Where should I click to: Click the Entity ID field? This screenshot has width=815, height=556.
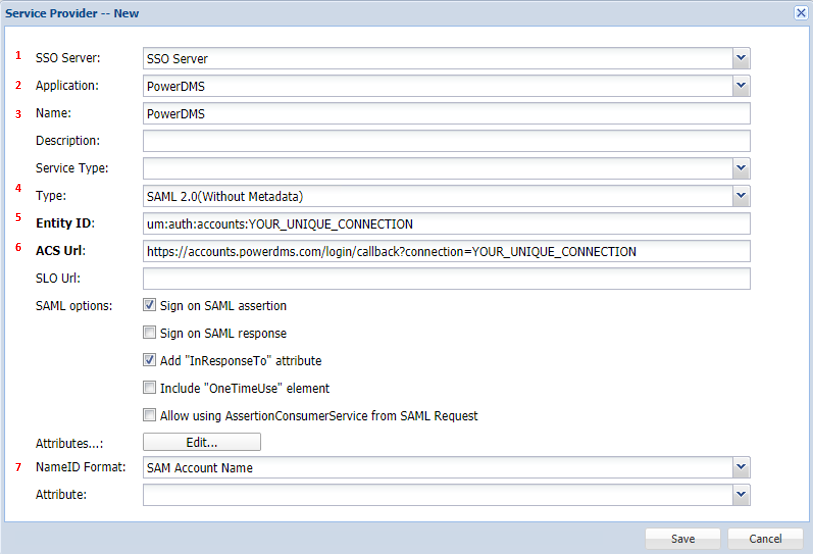click(446, 223)
